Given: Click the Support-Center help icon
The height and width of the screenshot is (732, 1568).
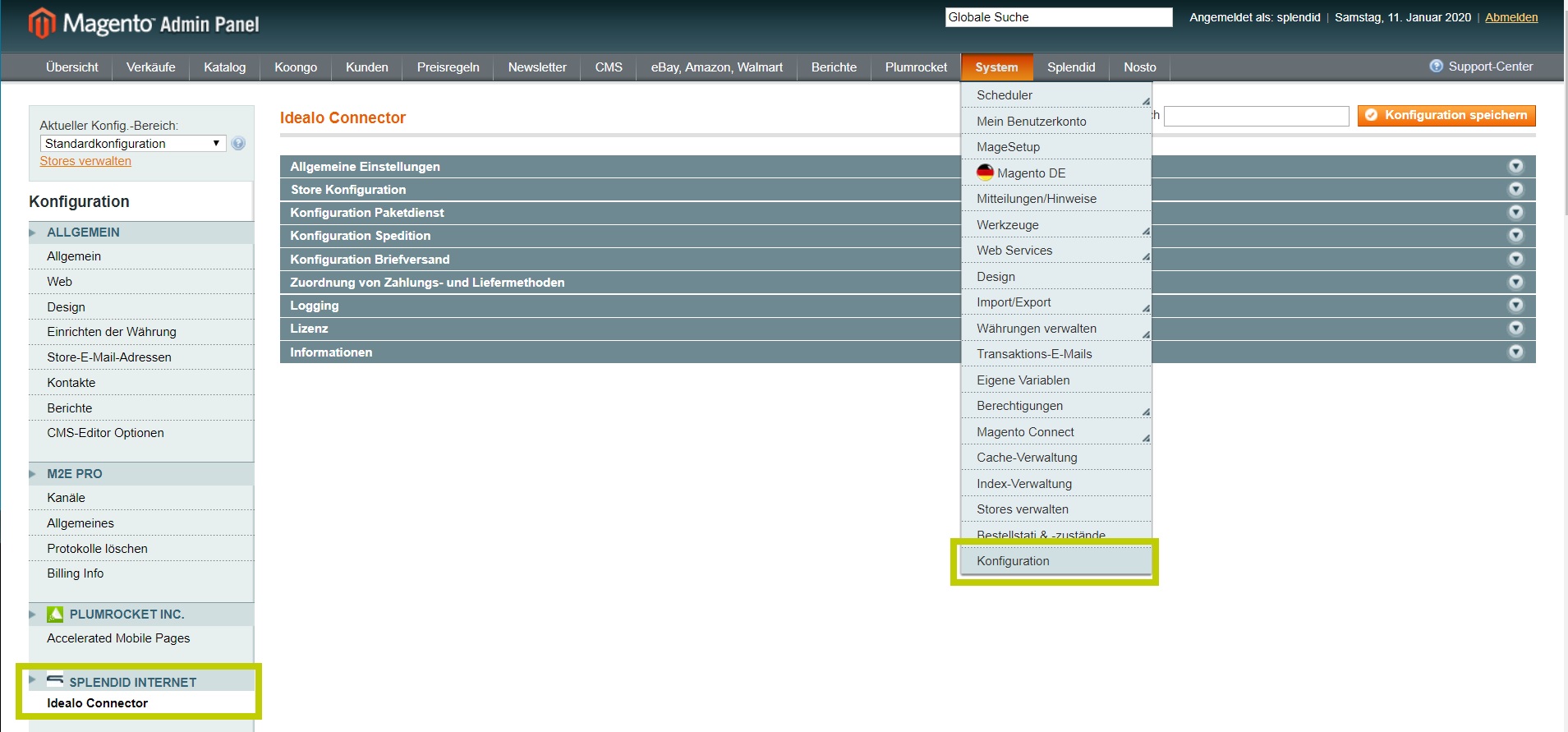Looking at the screenshot, I should (1437, 67).
